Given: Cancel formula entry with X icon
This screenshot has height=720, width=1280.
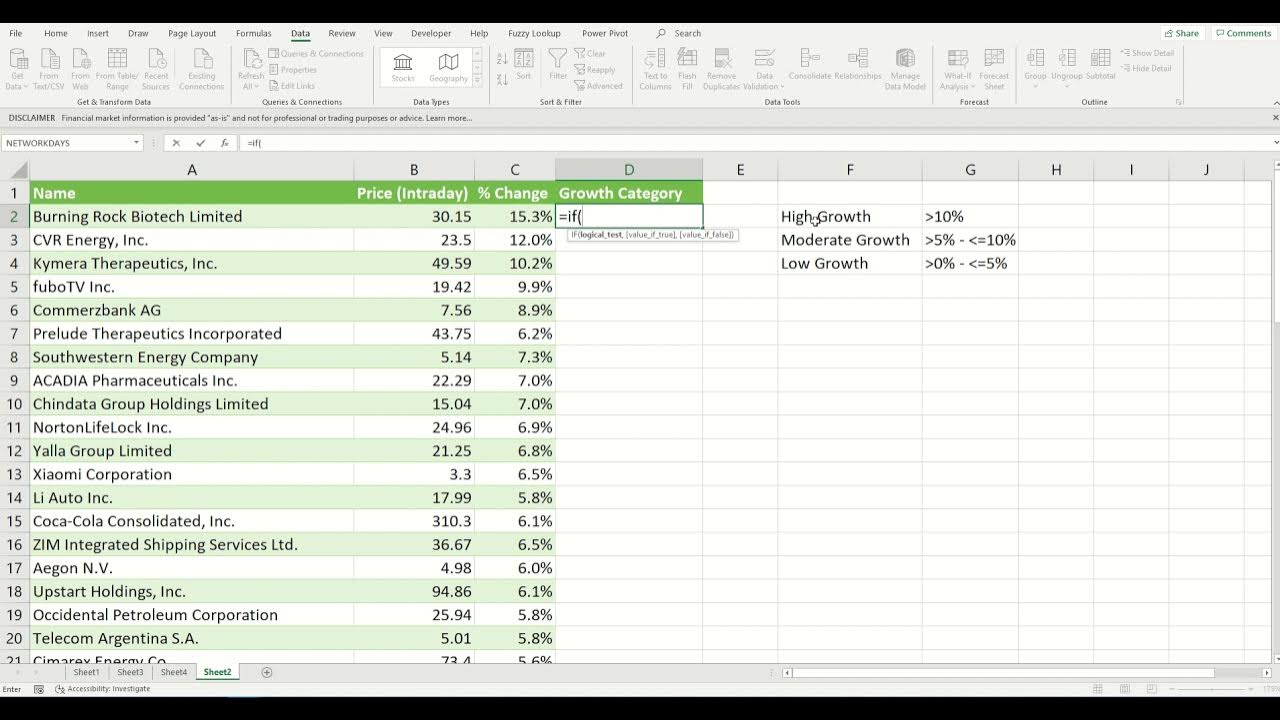Looking at the screenshot, I should (176, 143).
